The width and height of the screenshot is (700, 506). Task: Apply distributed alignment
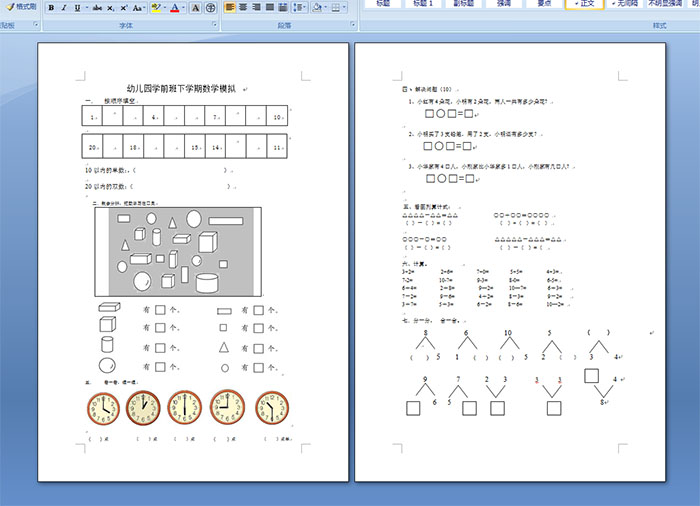click(283, 7)
